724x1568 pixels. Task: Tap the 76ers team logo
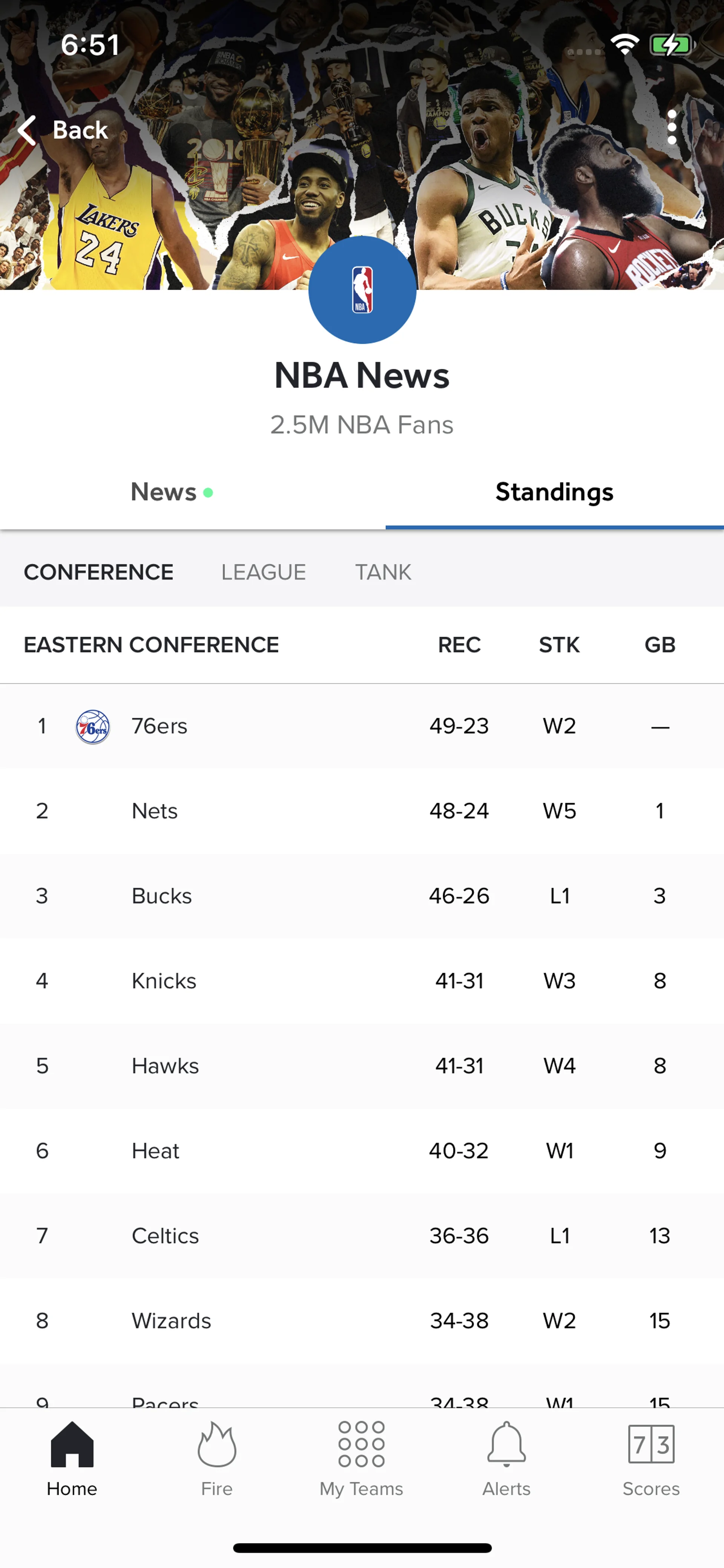[92, 726]
